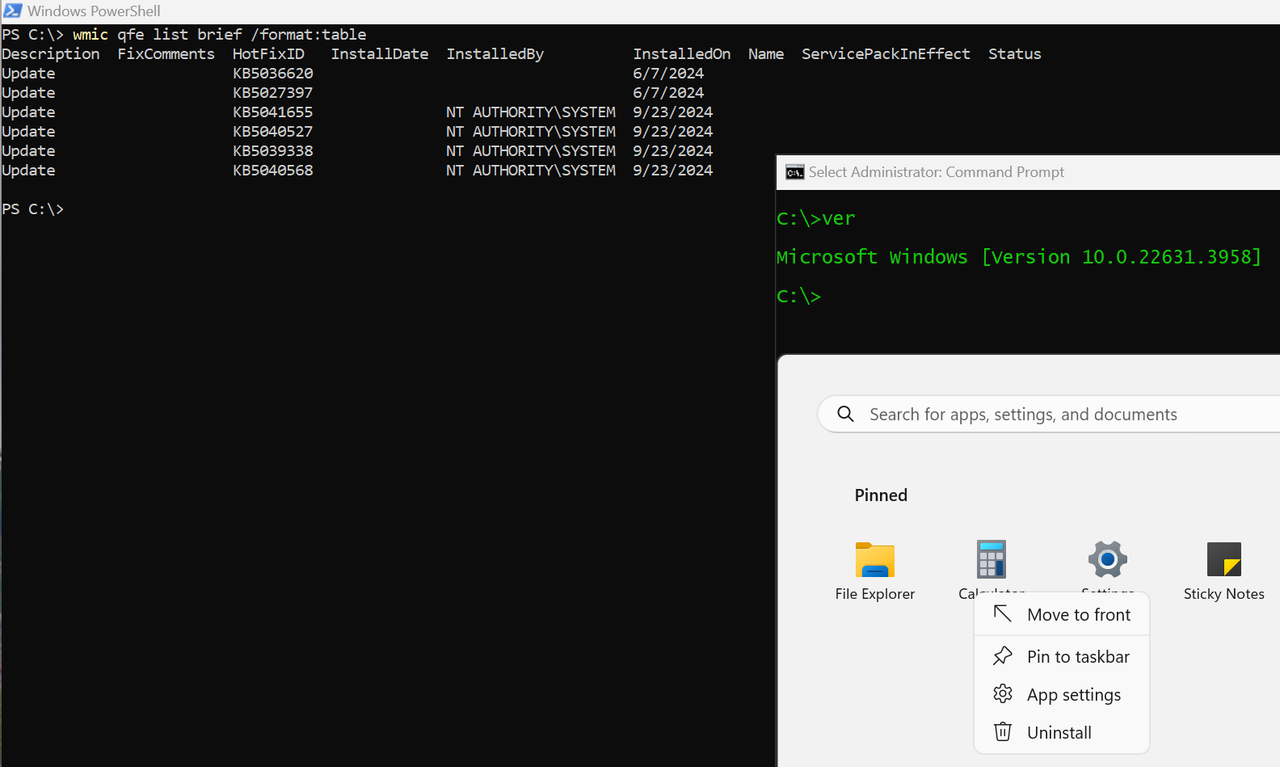Image resolution: width=1280 pixels, height=767 pixels.
Task: Open the Settings gear pinned icon
Action: click(1107, 560)
